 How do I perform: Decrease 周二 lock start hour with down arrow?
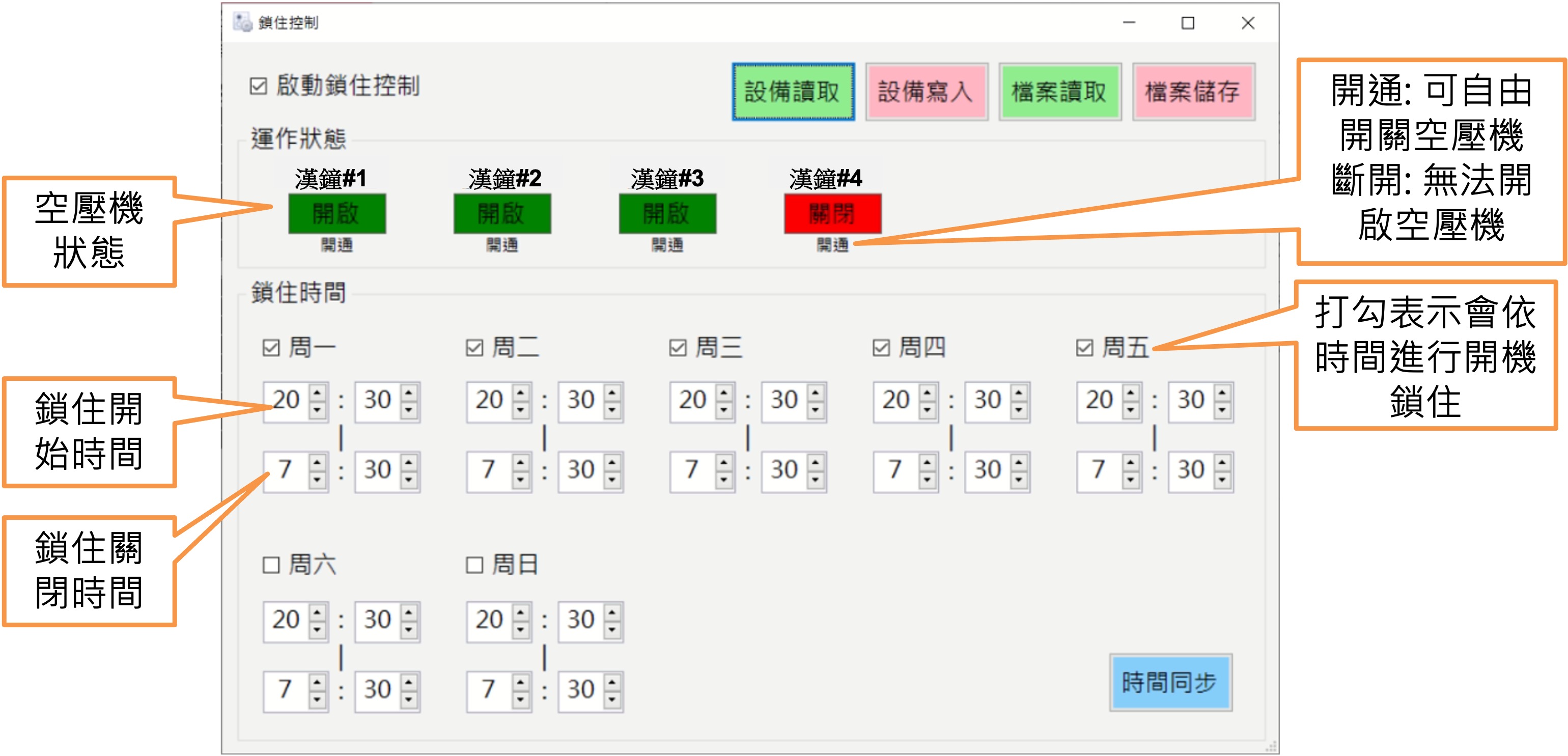tap(520, 410)
